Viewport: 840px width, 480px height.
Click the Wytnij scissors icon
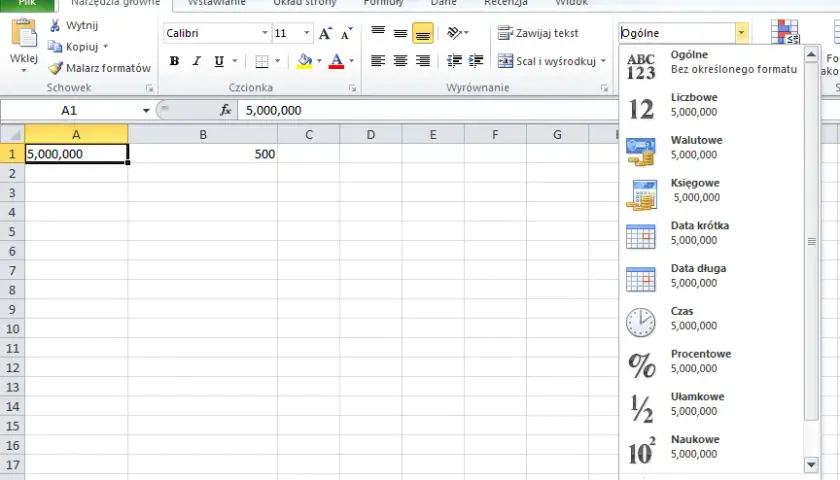pos(55,25)
